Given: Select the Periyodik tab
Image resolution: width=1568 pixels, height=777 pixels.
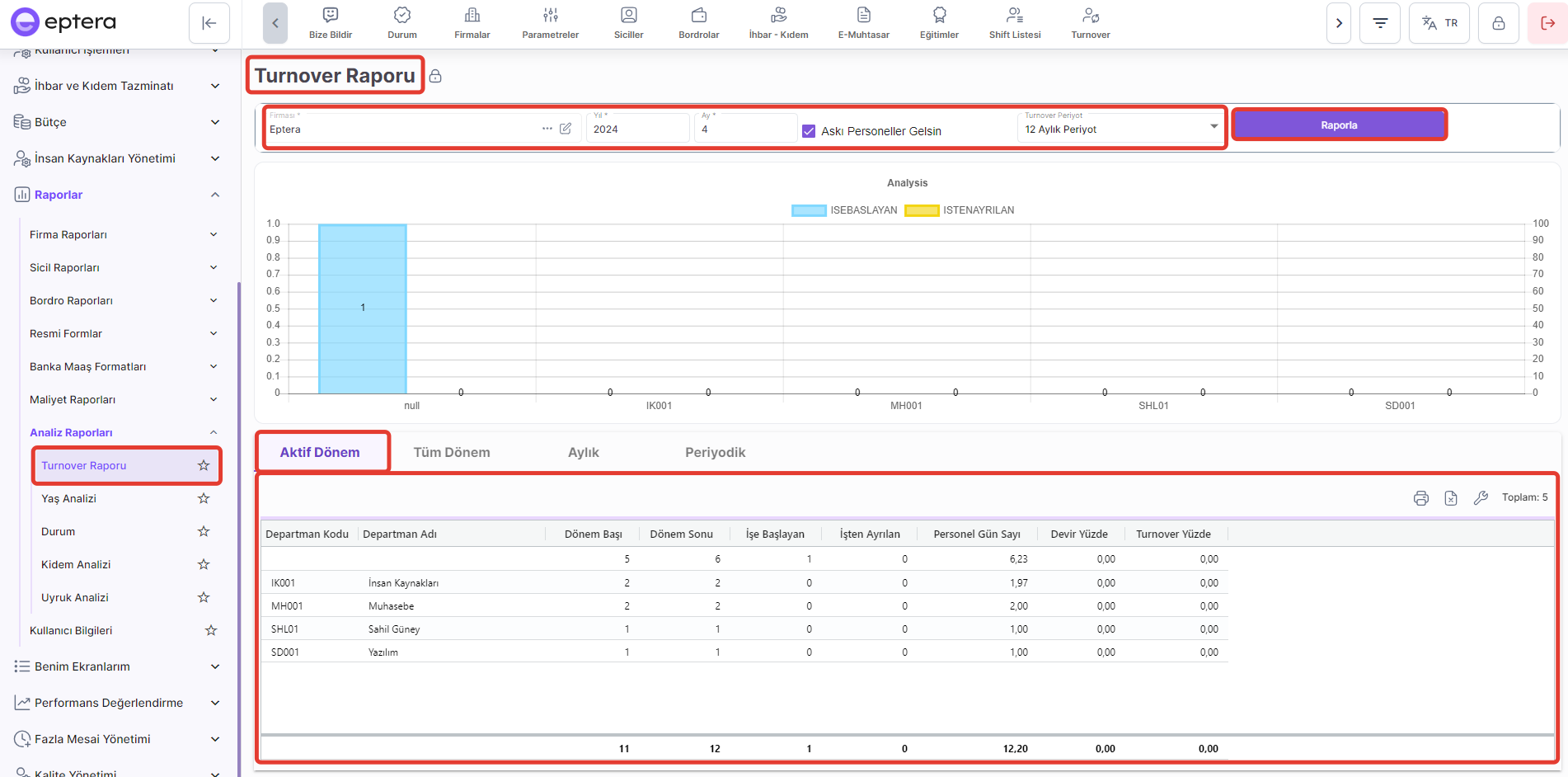Looking at the screenshot, I should (715, 453).
